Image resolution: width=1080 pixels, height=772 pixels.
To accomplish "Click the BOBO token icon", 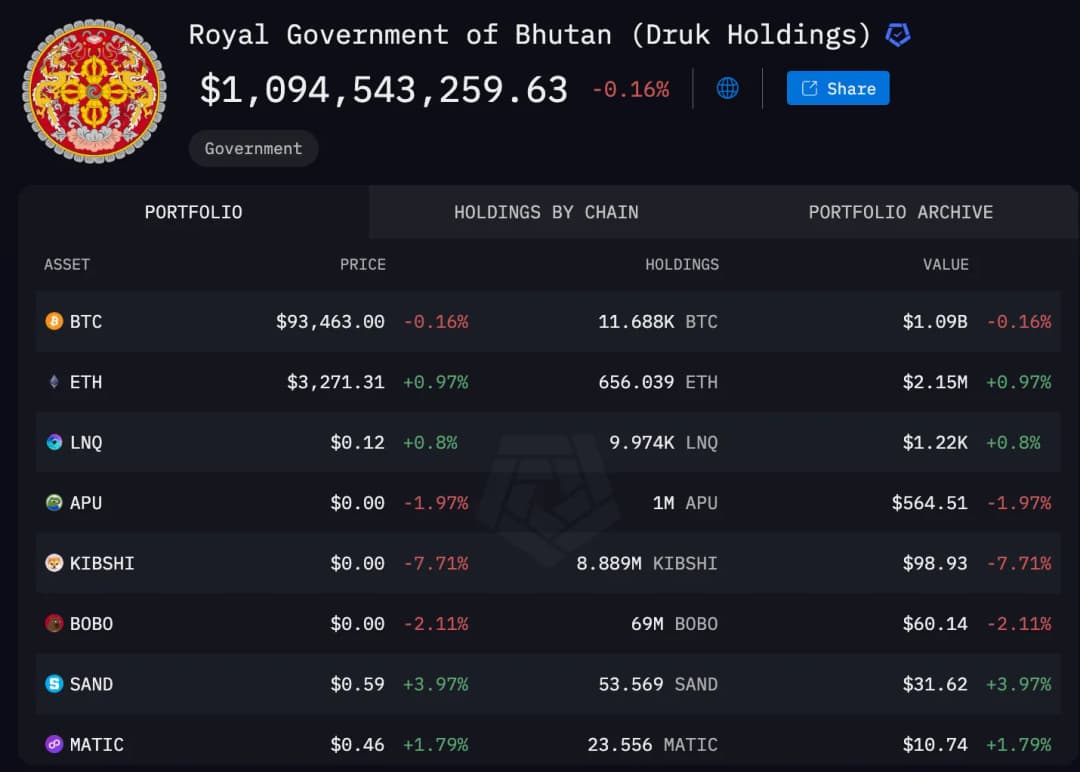I will click(x=54, y=624).
